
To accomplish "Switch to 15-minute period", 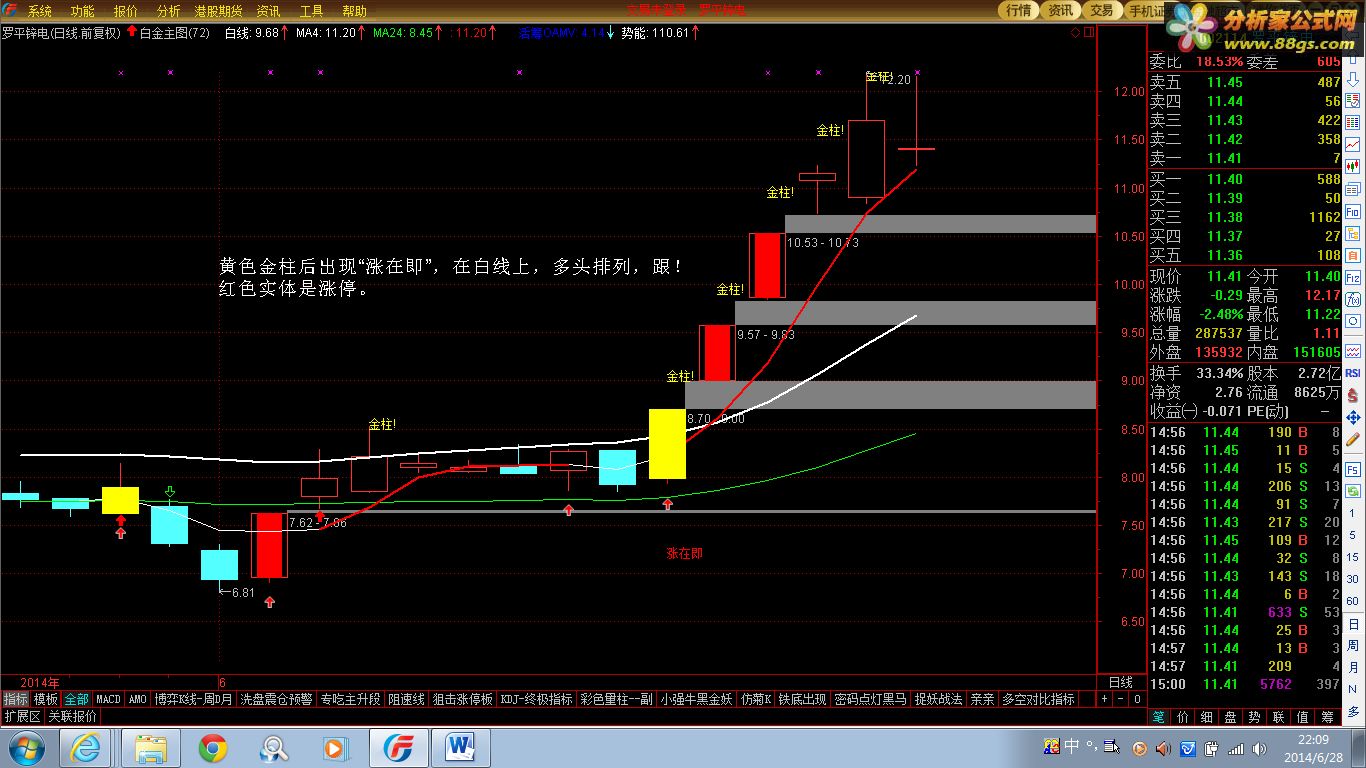I will pyautogui.click(x=1353, y=557).
